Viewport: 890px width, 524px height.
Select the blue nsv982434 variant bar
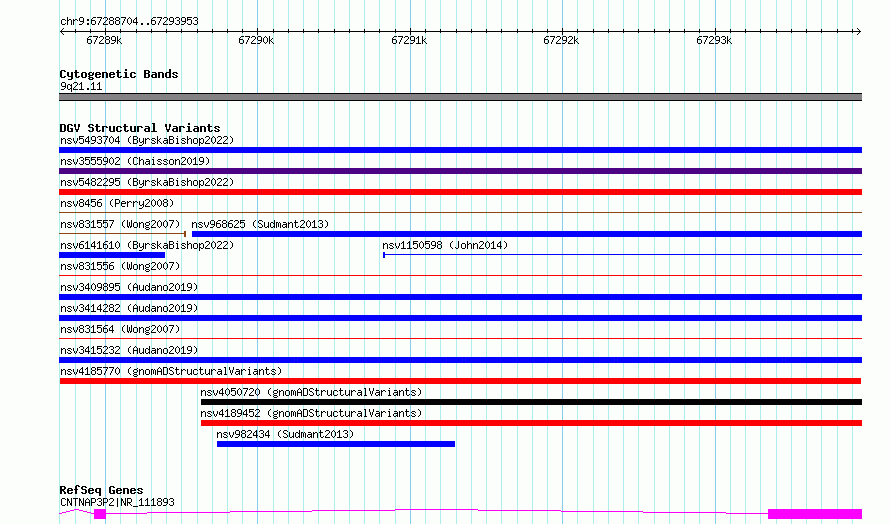[x=336, y=444]
